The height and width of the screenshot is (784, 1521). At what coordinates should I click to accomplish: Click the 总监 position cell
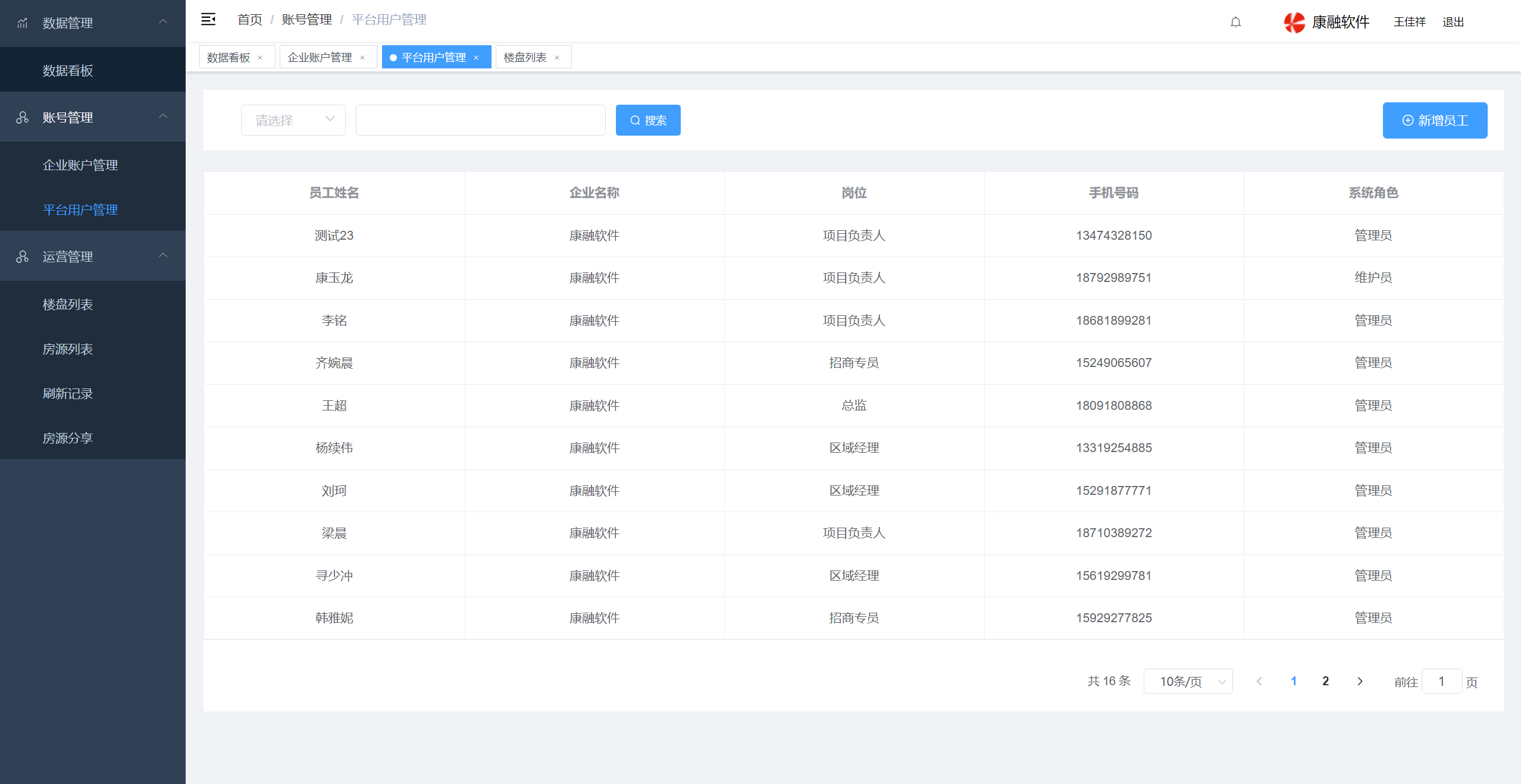pyautogui.click(x=854, y=406)
